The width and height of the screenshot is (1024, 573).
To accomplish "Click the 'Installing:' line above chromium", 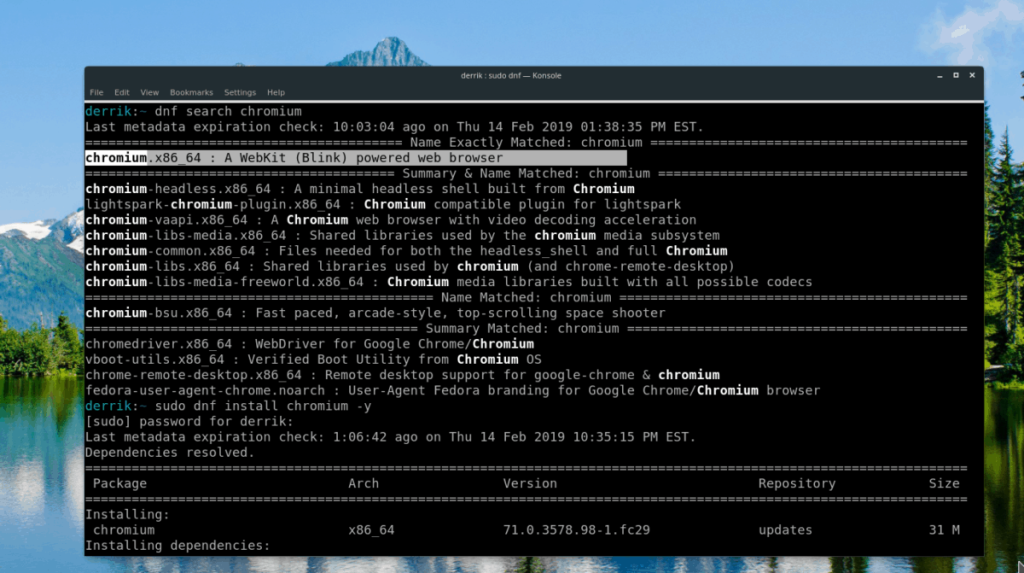I will click(127, 515).
